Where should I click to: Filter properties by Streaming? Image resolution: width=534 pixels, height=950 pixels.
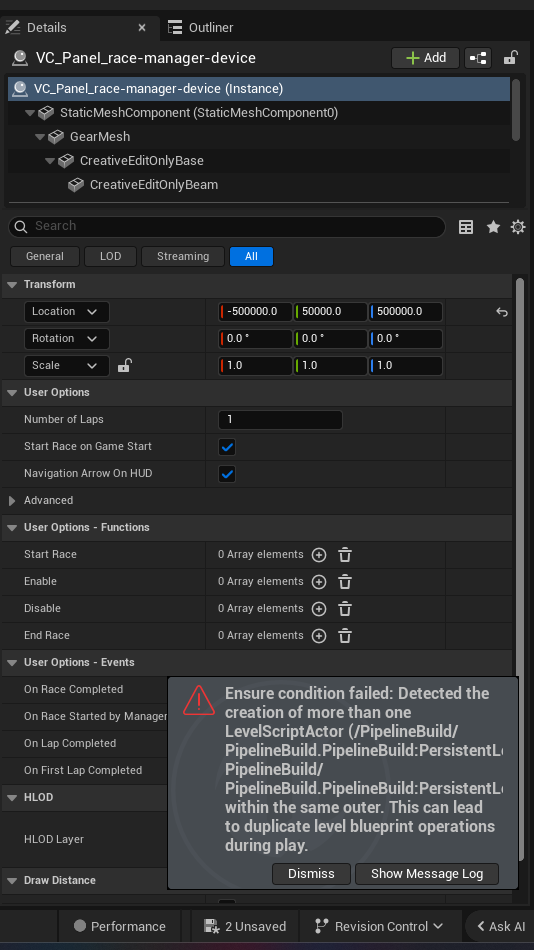click(182, 256)
